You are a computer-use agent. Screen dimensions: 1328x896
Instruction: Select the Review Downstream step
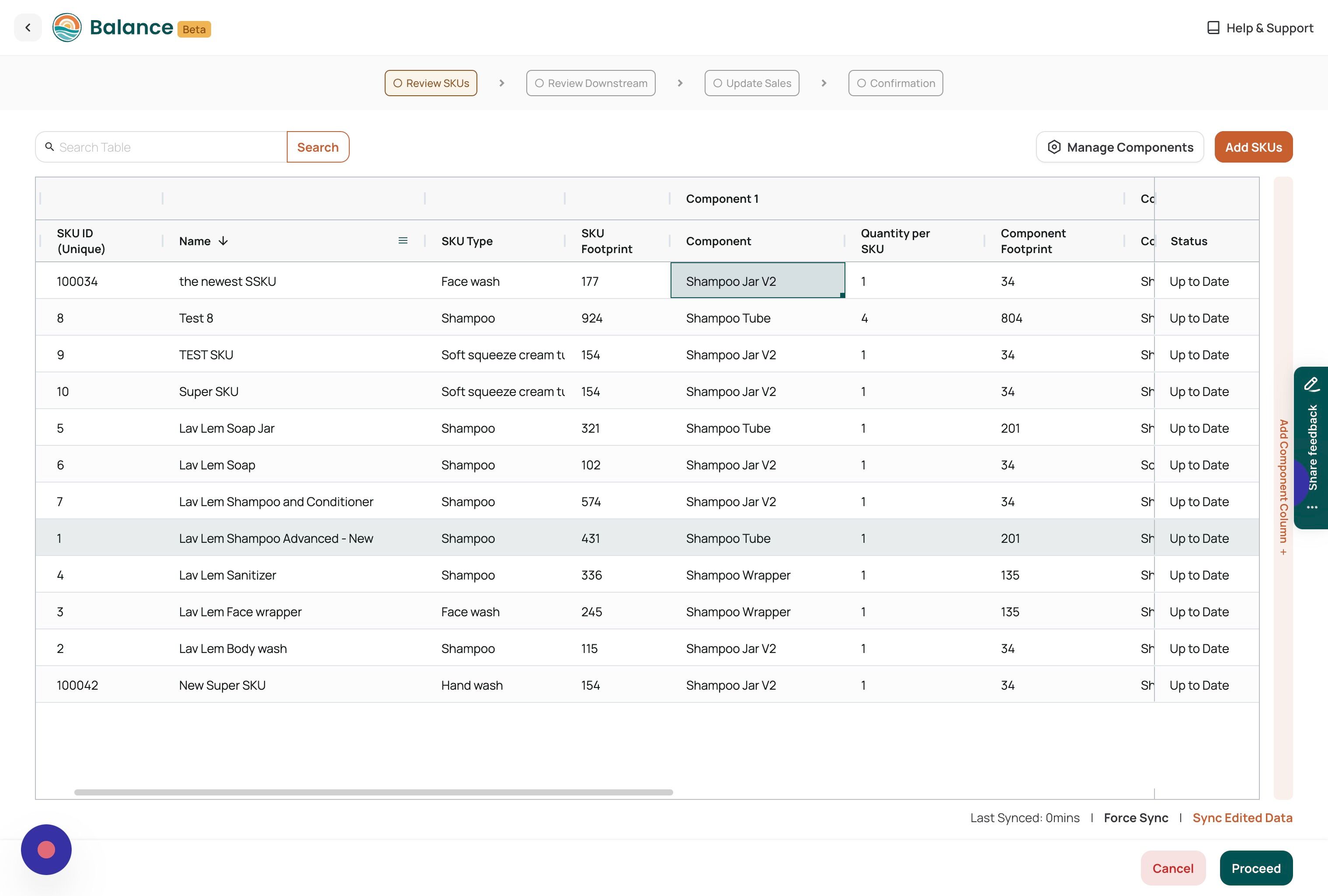click(591, 83)
